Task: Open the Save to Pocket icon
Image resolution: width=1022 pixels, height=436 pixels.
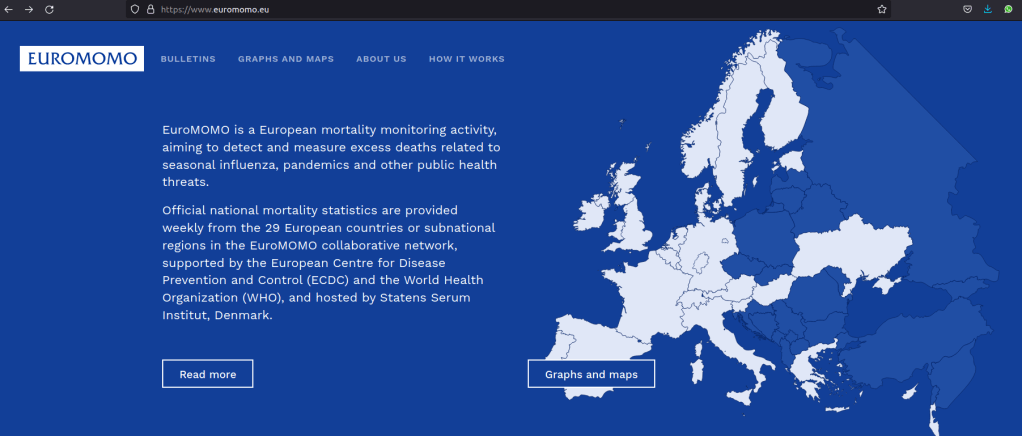Action: click(968, 9)
